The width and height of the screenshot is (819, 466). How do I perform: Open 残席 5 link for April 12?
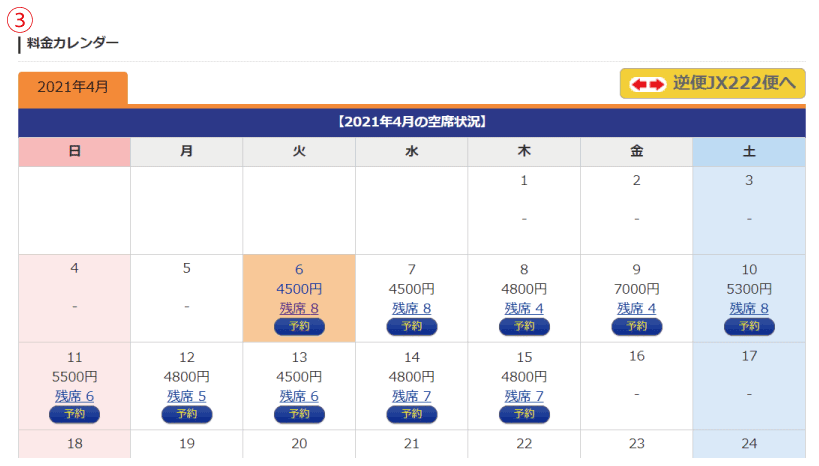[186, 396]
